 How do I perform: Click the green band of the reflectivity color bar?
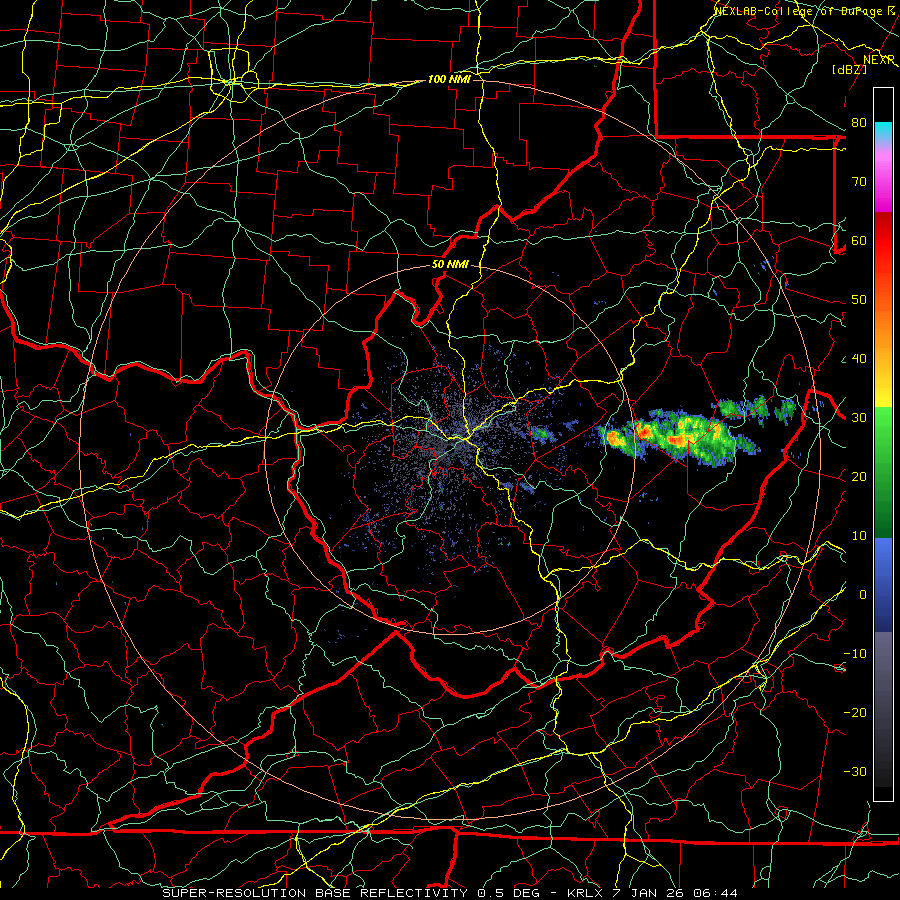point(883,472)
